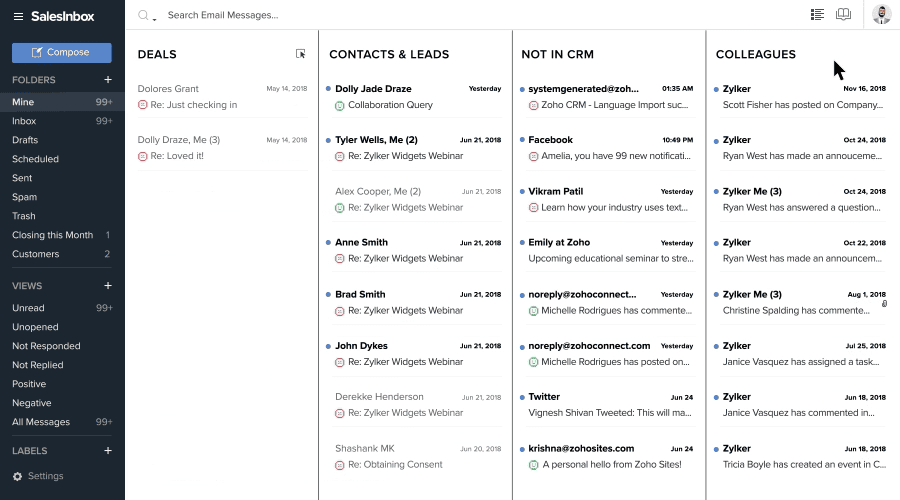This screenshot has height=500, width=900.
Task: Click sentiment icon on Tyler Wells webinar email
Action: (340, 156)
